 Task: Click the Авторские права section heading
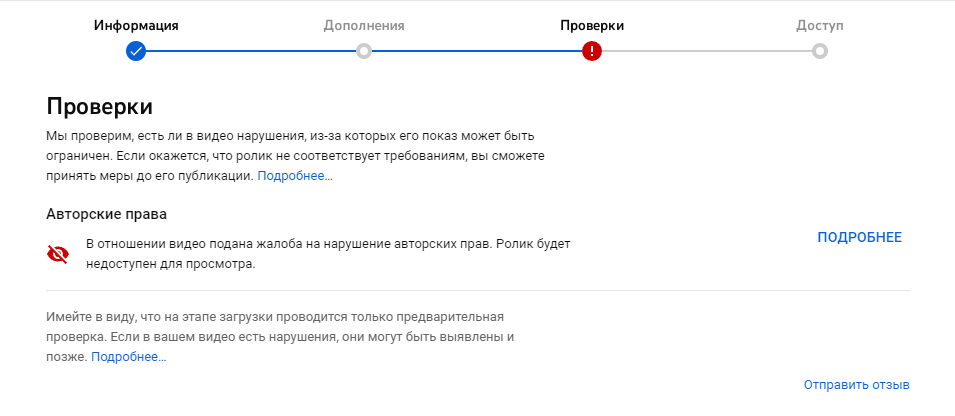106,214
